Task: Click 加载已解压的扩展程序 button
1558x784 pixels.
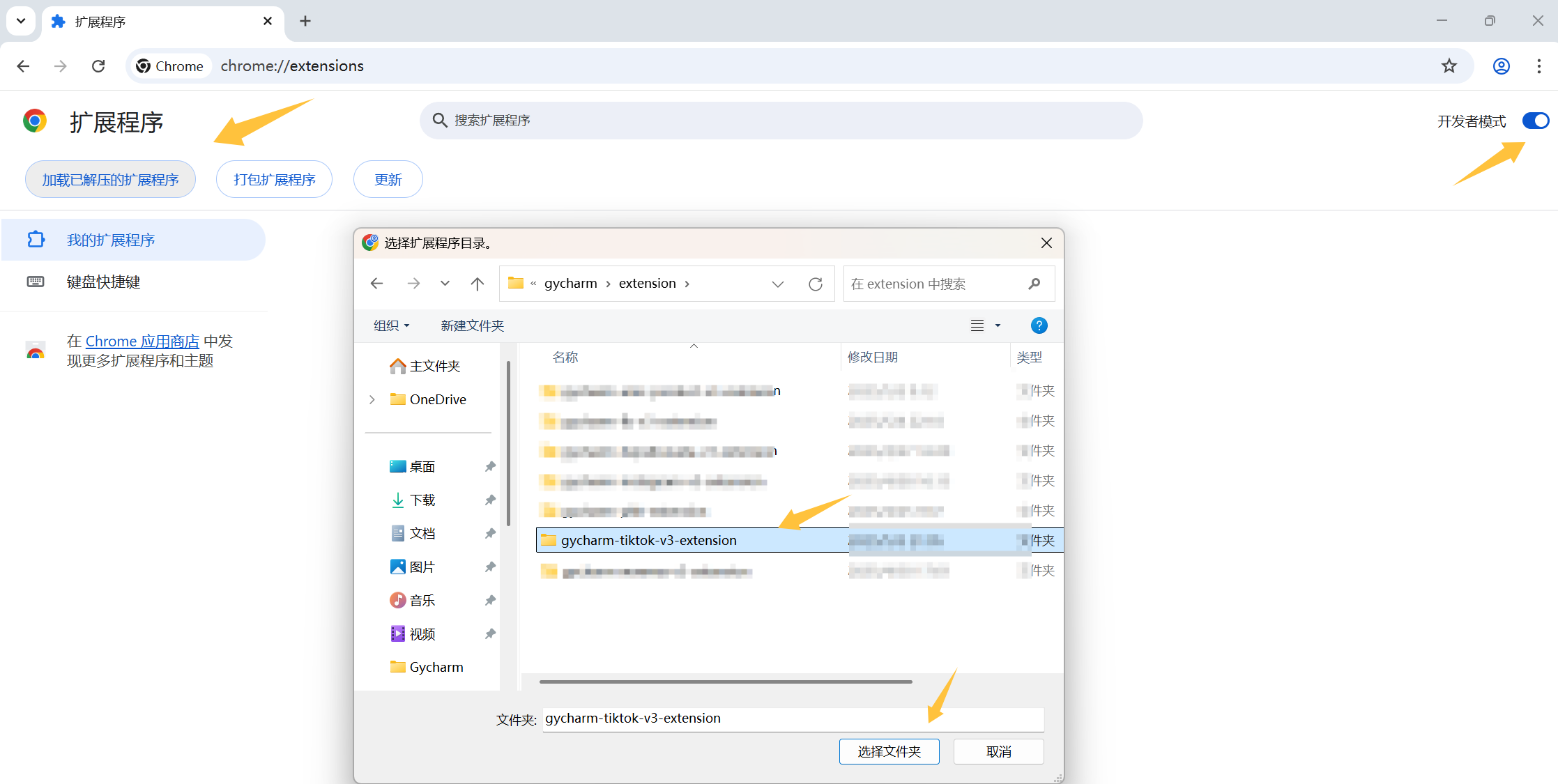Action: [110, 180]
